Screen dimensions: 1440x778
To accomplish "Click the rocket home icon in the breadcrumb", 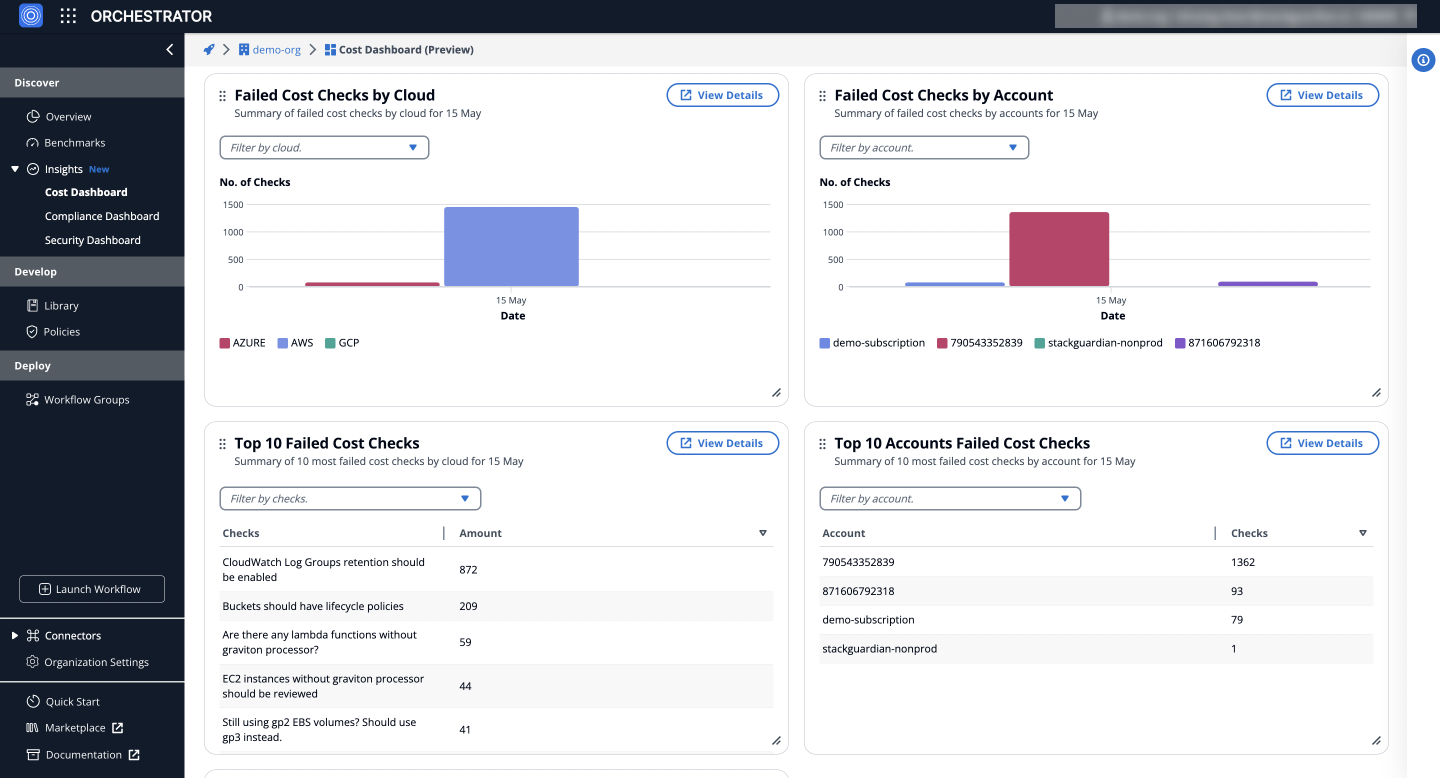I will pyautogui.click(x=208, y=49).
